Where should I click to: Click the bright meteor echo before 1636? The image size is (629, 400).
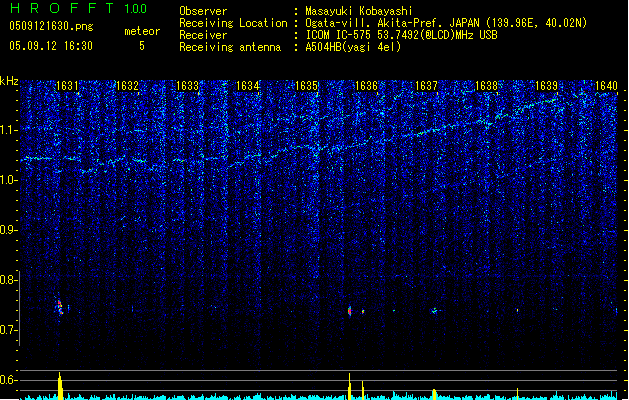(x=350, y=311)
